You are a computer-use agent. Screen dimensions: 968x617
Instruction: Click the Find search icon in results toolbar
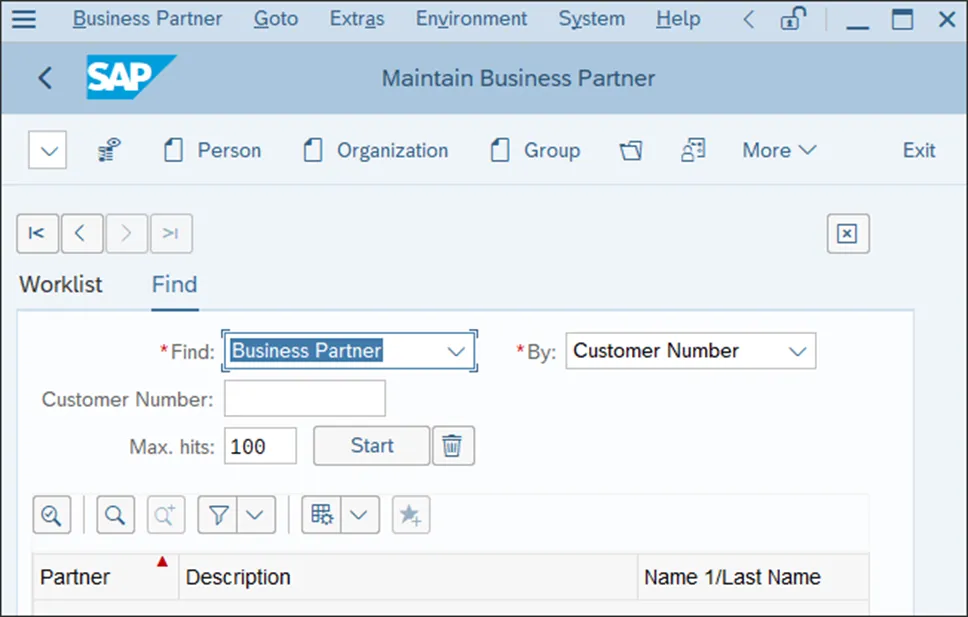pyautogui.click(x=115, y=514)
